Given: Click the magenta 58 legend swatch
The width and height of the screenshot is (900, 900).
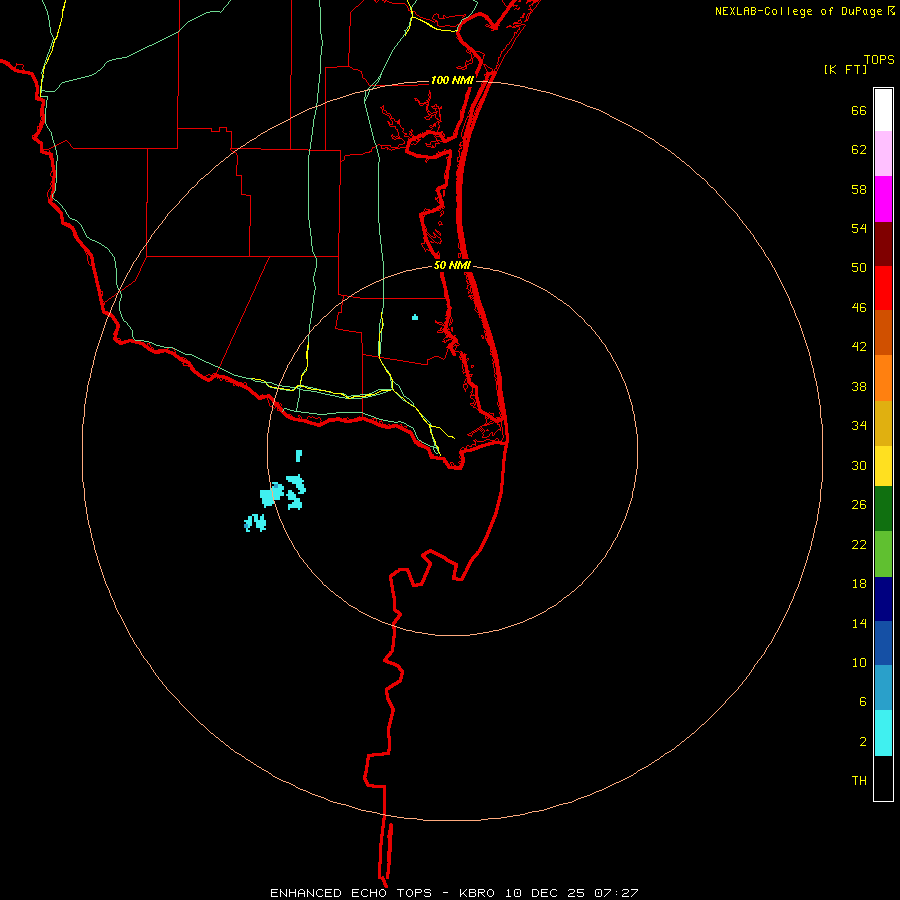Looking at the screenshot, I should click(x=883, y=199).
